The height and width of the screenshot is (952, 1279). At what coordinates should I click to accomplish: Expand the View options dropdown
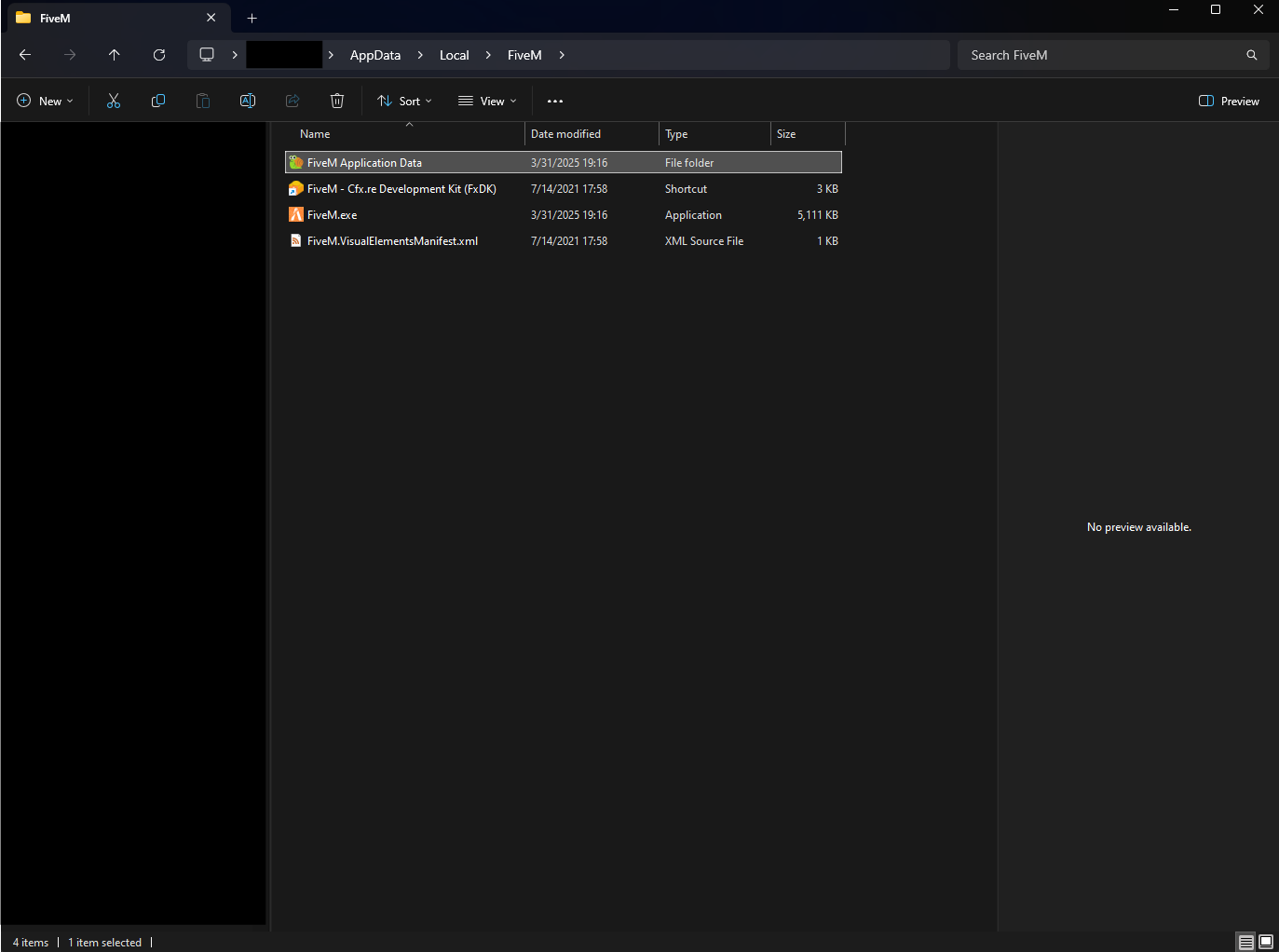tap(486, 101)
